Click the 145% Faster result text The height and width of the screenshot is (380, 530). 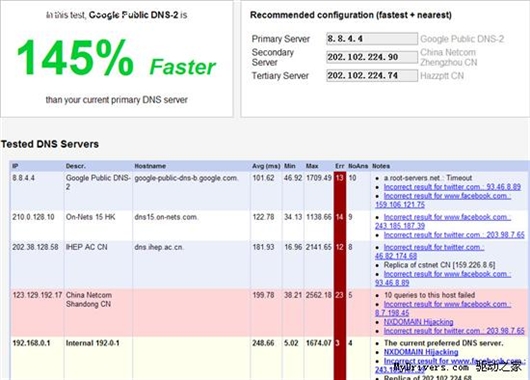click(x=116, y=58)
